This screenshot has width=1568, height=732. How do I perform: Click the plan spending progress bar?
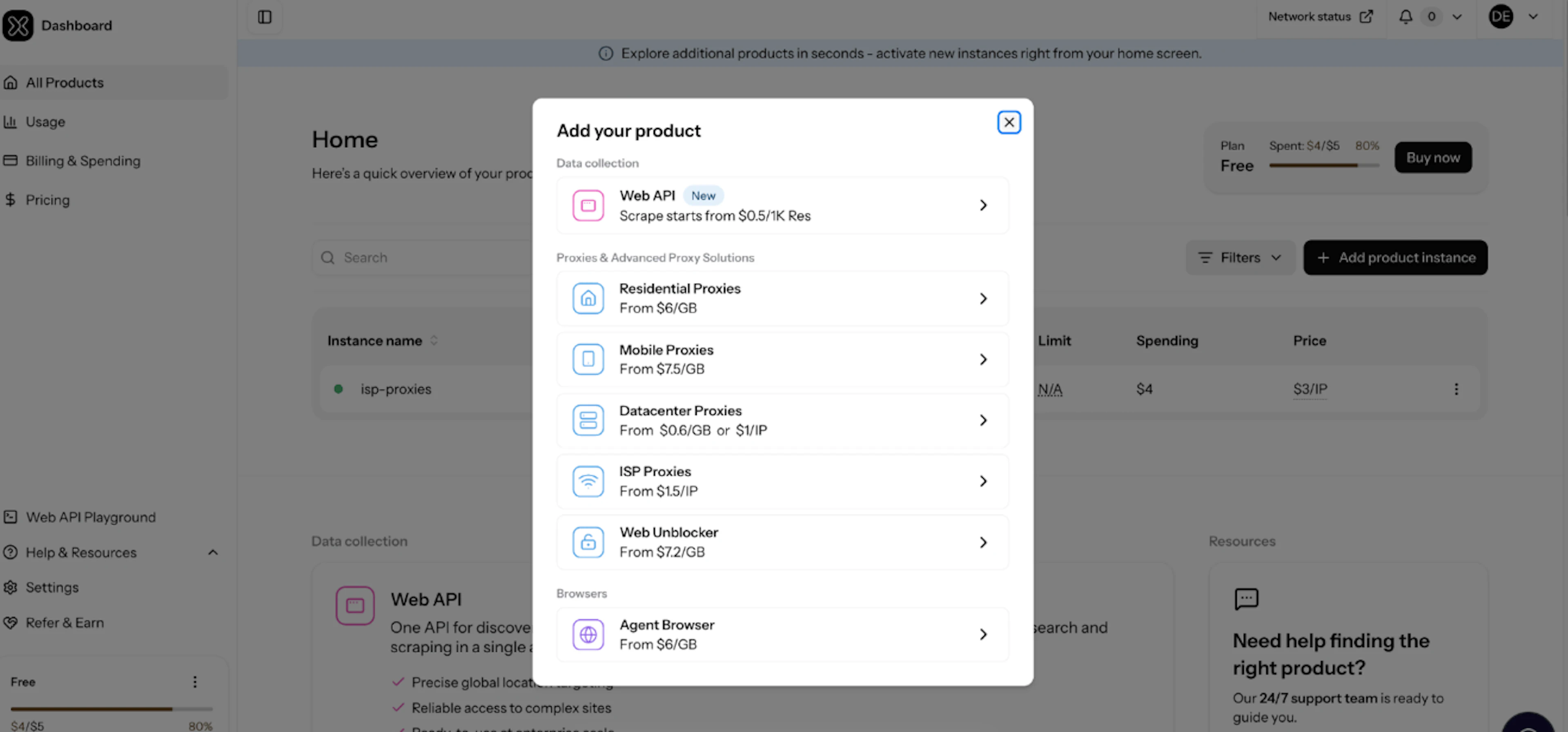pyautogui.click(x=1324, y=165)
